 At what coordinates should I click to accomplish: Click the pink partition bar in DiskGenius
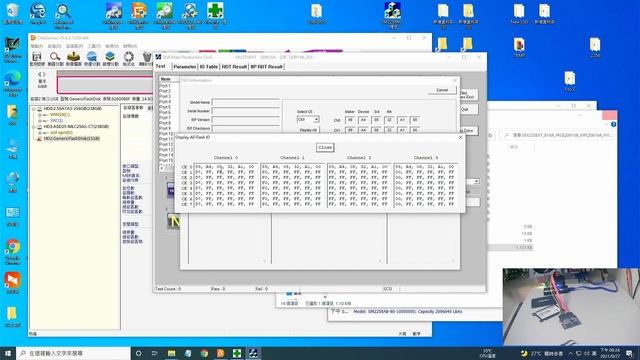(105, 85)
